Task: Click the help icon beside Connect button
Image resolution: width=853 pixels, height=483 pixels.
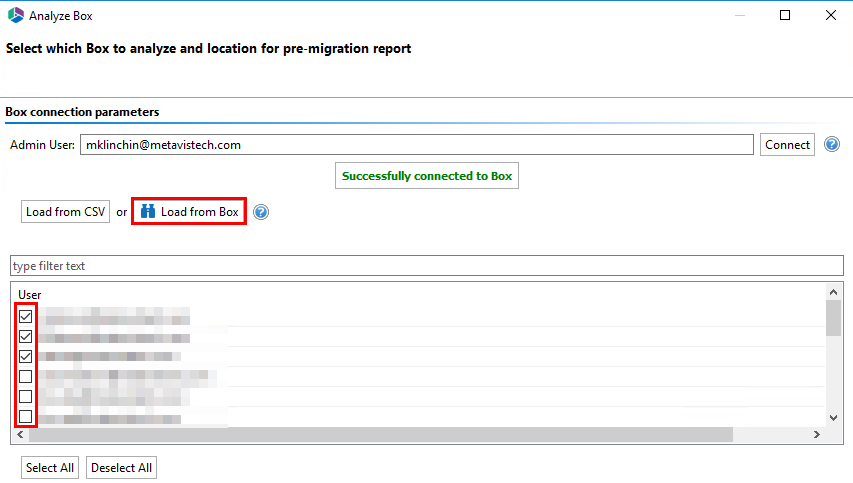Action: (x=831, y=145)
